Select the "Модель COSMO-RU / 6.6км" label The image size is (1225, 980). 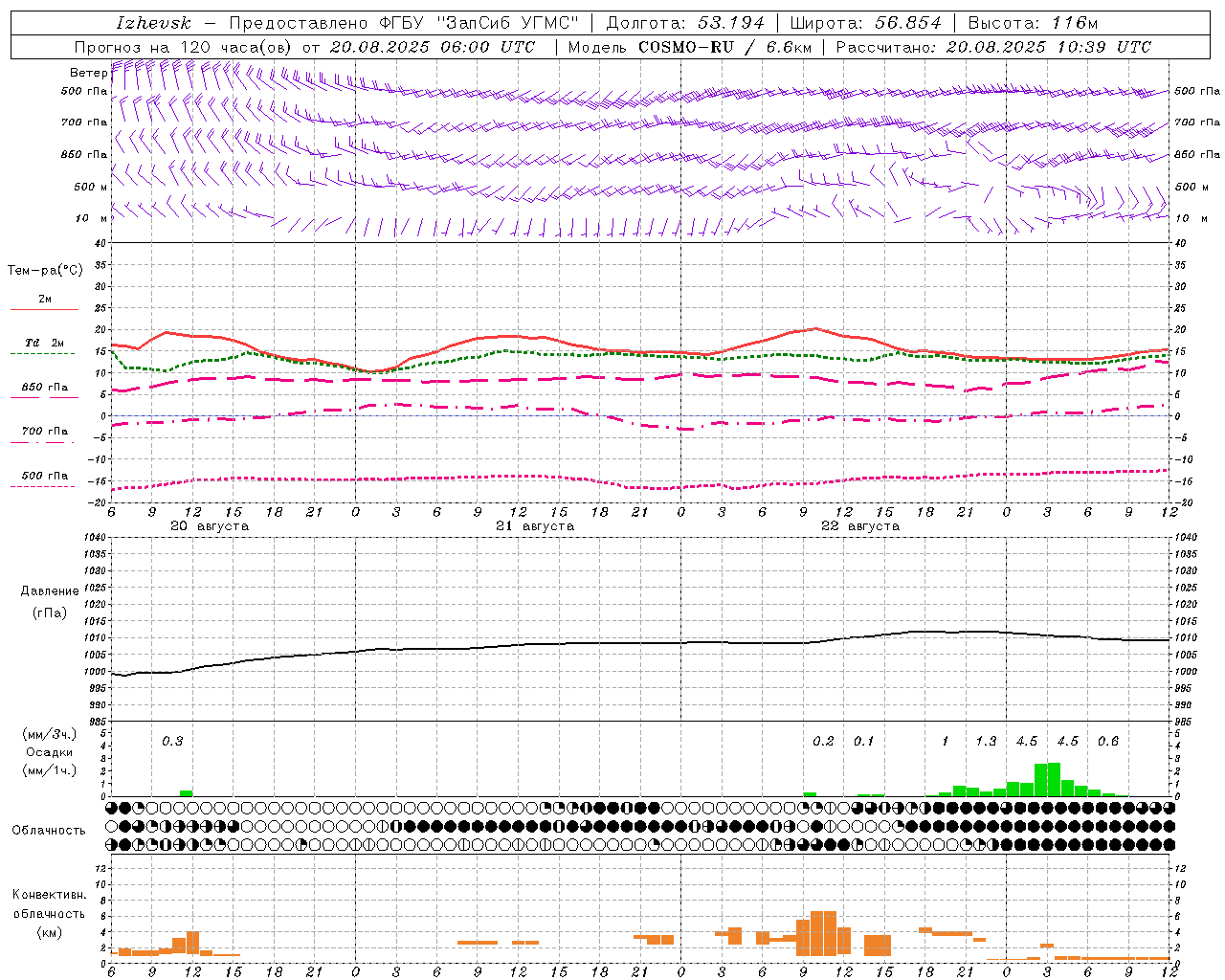690,47
